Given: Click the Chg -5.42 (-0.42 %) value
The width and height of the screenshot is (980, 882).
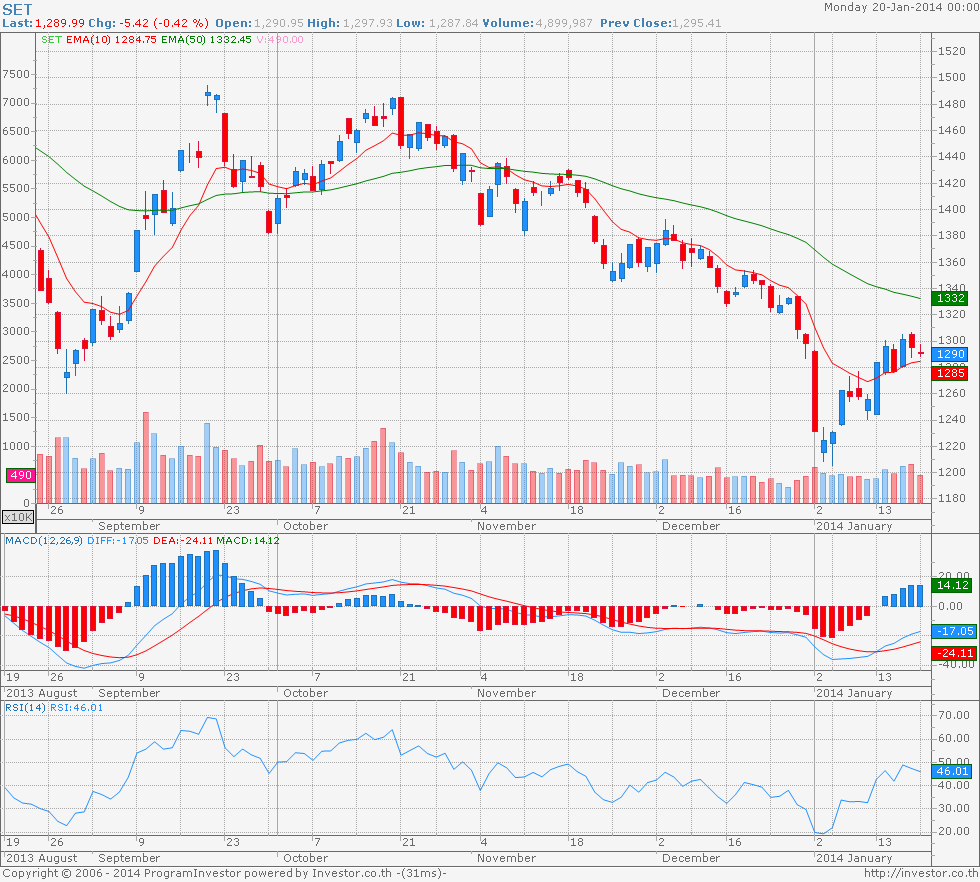Looking at the screenshot, I should pyautogui.click(x=164, y=23).
